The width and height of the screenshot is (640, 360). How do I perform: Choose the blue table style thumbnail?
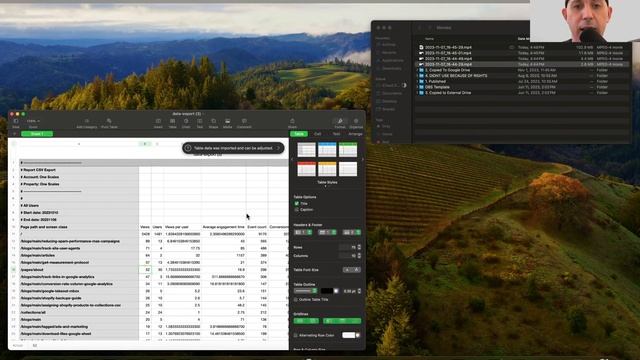(x=327, y=150)
